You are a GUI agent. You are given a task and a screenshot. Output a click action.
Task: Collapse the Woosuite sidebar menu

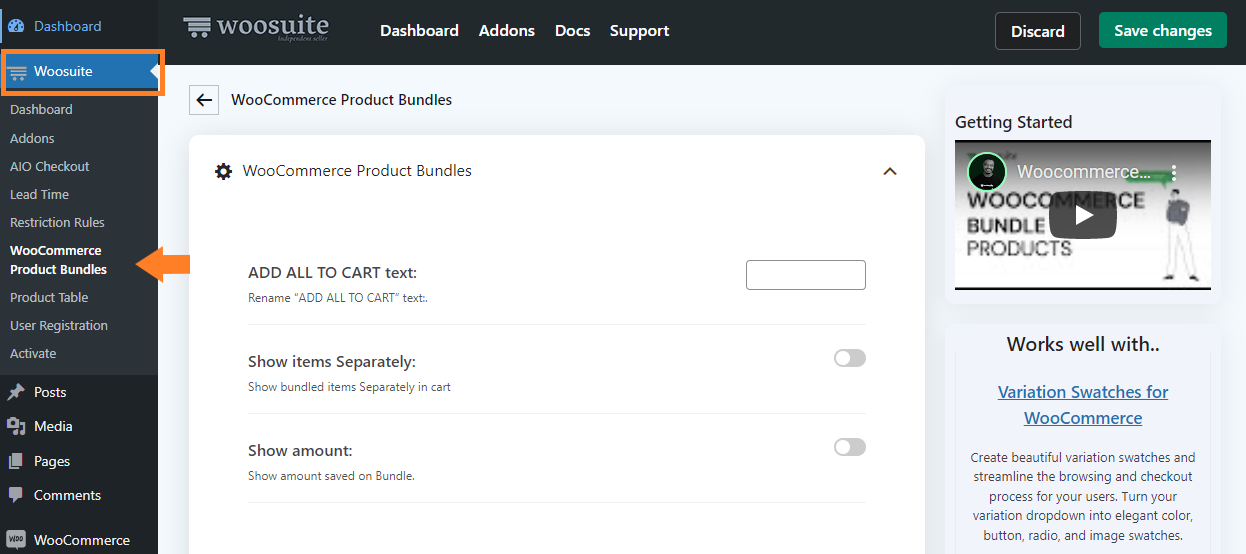[80, 71]
